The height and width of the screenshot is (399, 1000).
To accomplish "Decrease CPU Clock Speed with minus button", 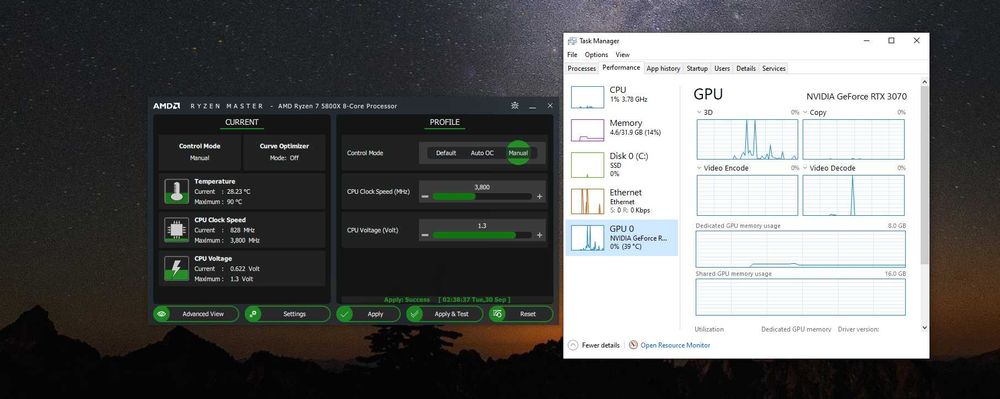I will click(x=425, y=197).
